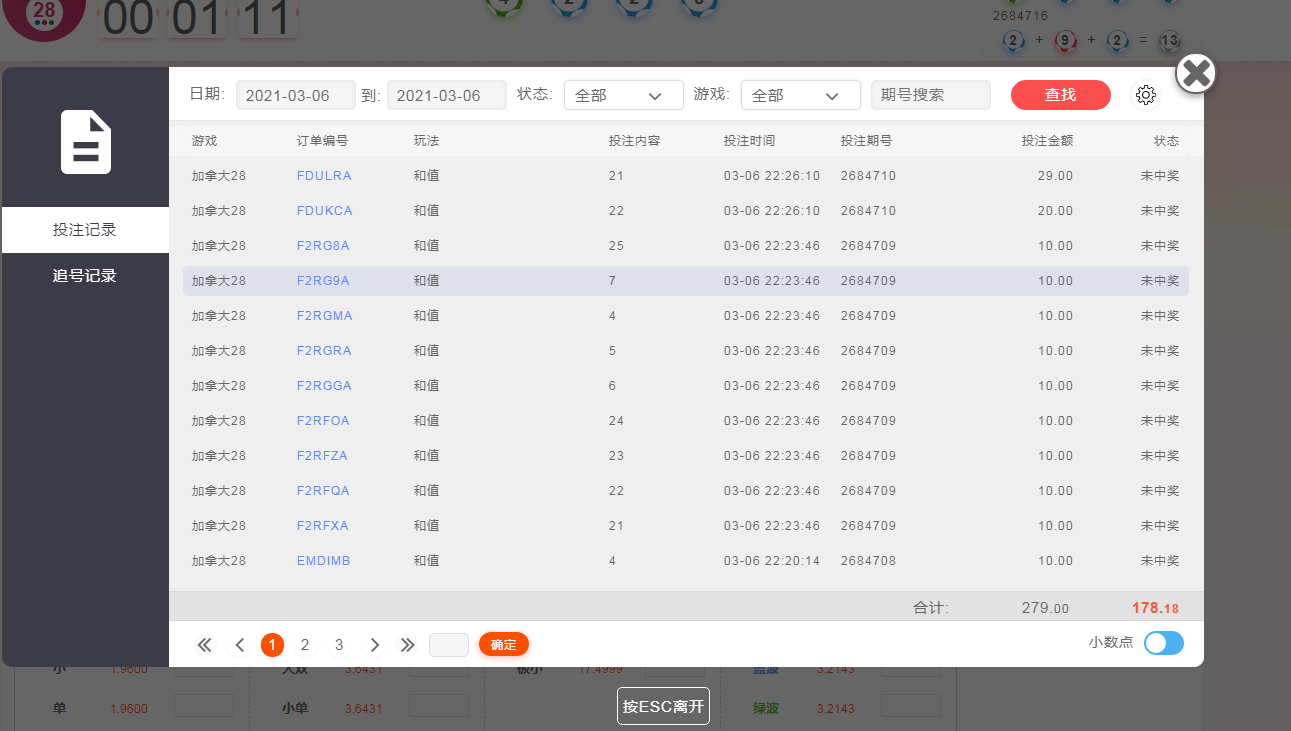Click the 期号搜索 search field
Screen dimensions: 1291x731
(930, 95)
